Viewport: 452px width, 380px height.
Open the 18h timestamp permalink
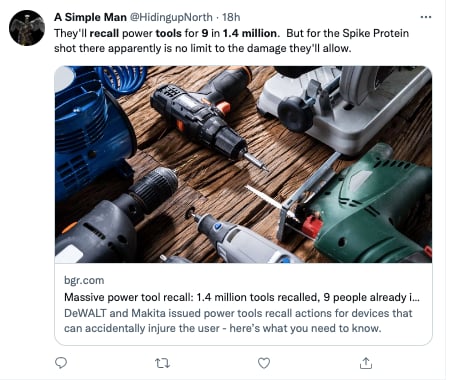point(231,17)
